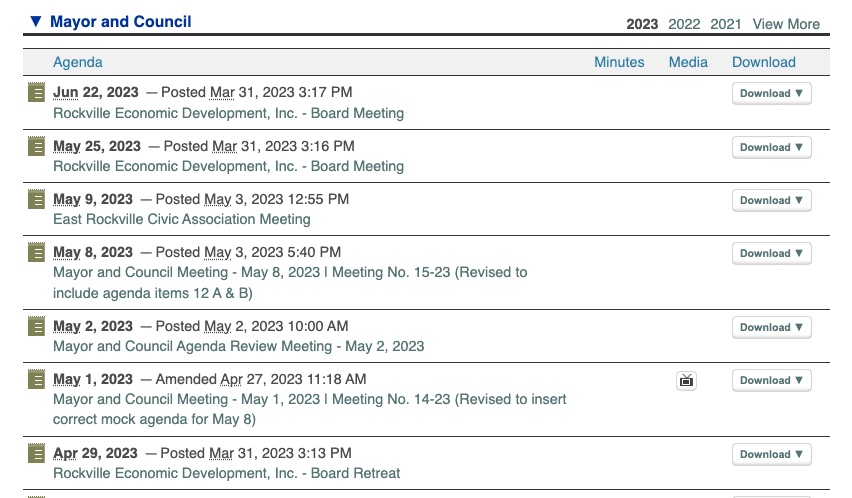Open Mayor and Council Agenda Review Meeting link
Viewport: 852px width, 498px height.
tap(238, 346)
